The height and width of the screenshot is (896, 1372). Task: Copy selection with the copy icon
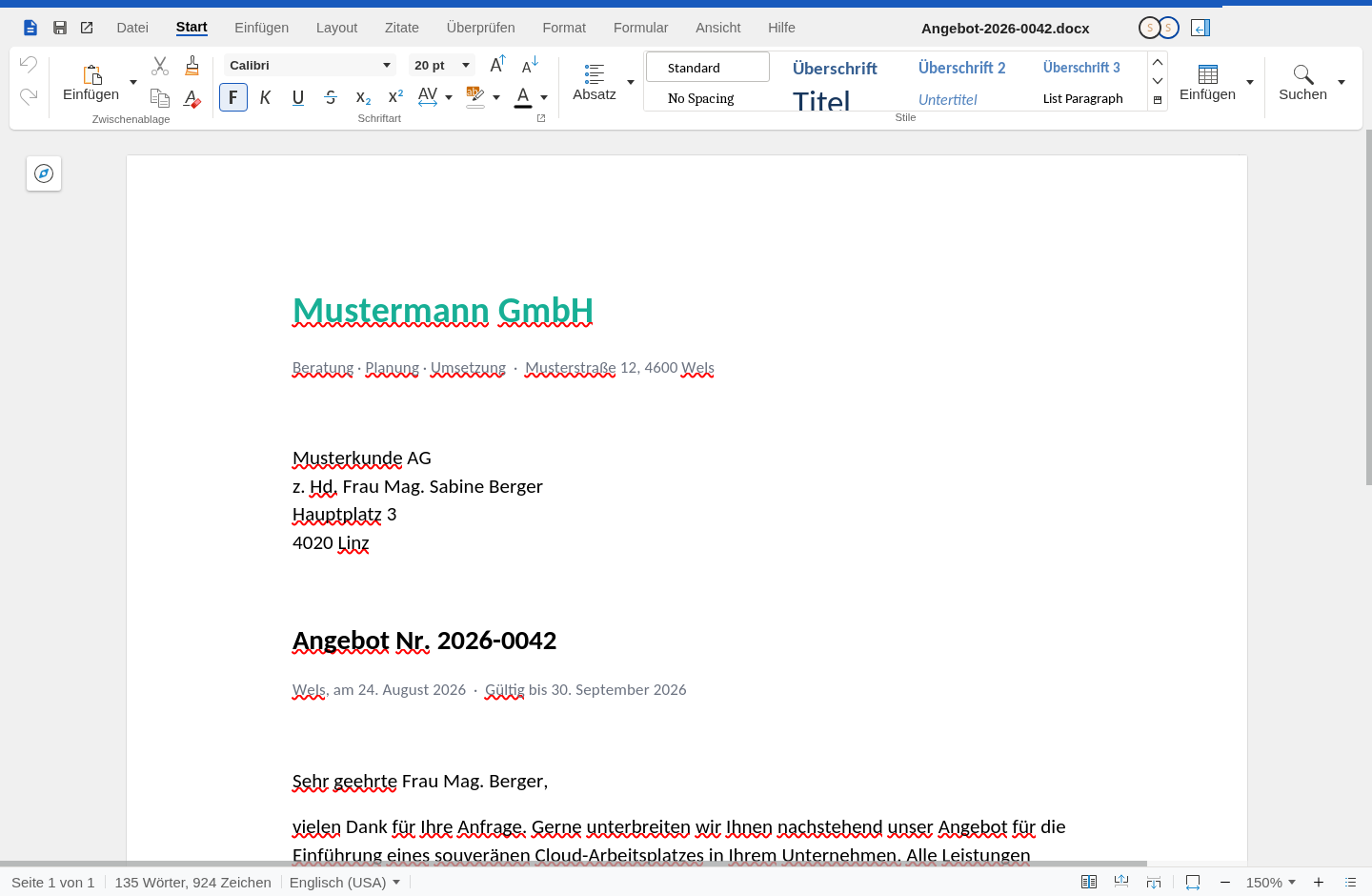click(160, 97)
